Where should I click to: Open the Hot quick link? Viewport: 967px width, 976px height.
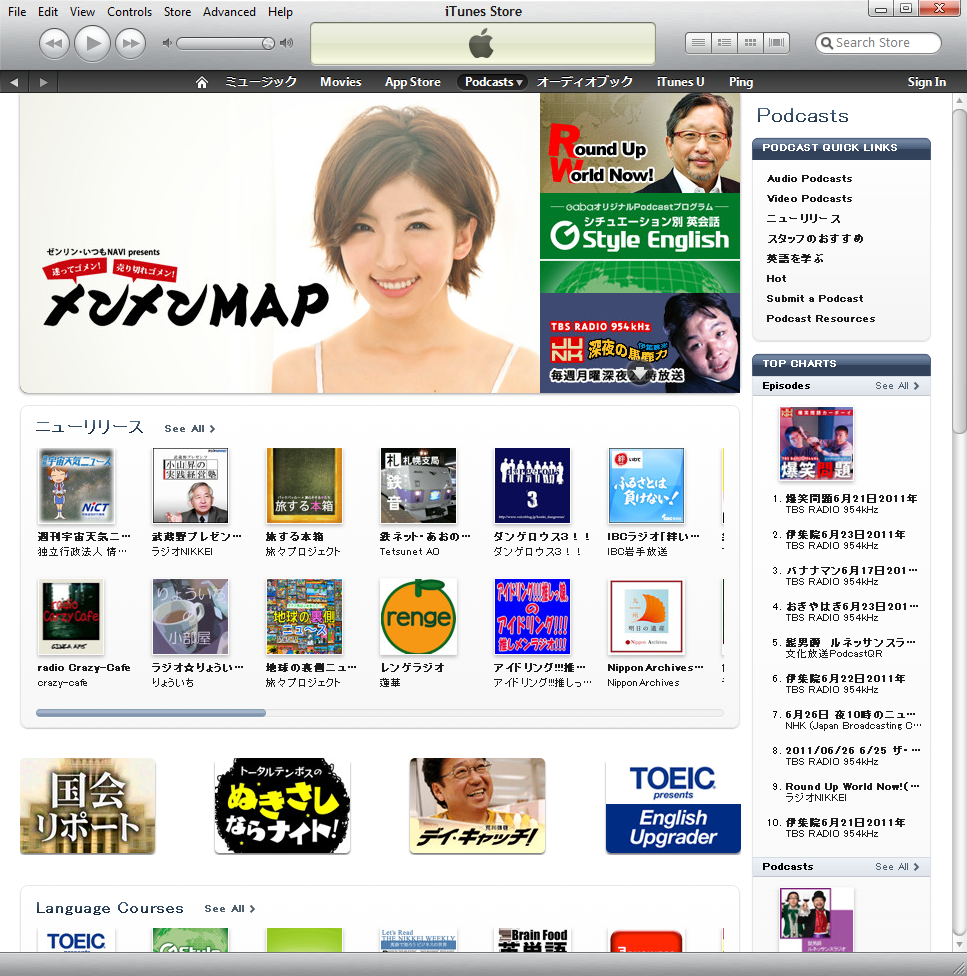pos(776,278)
